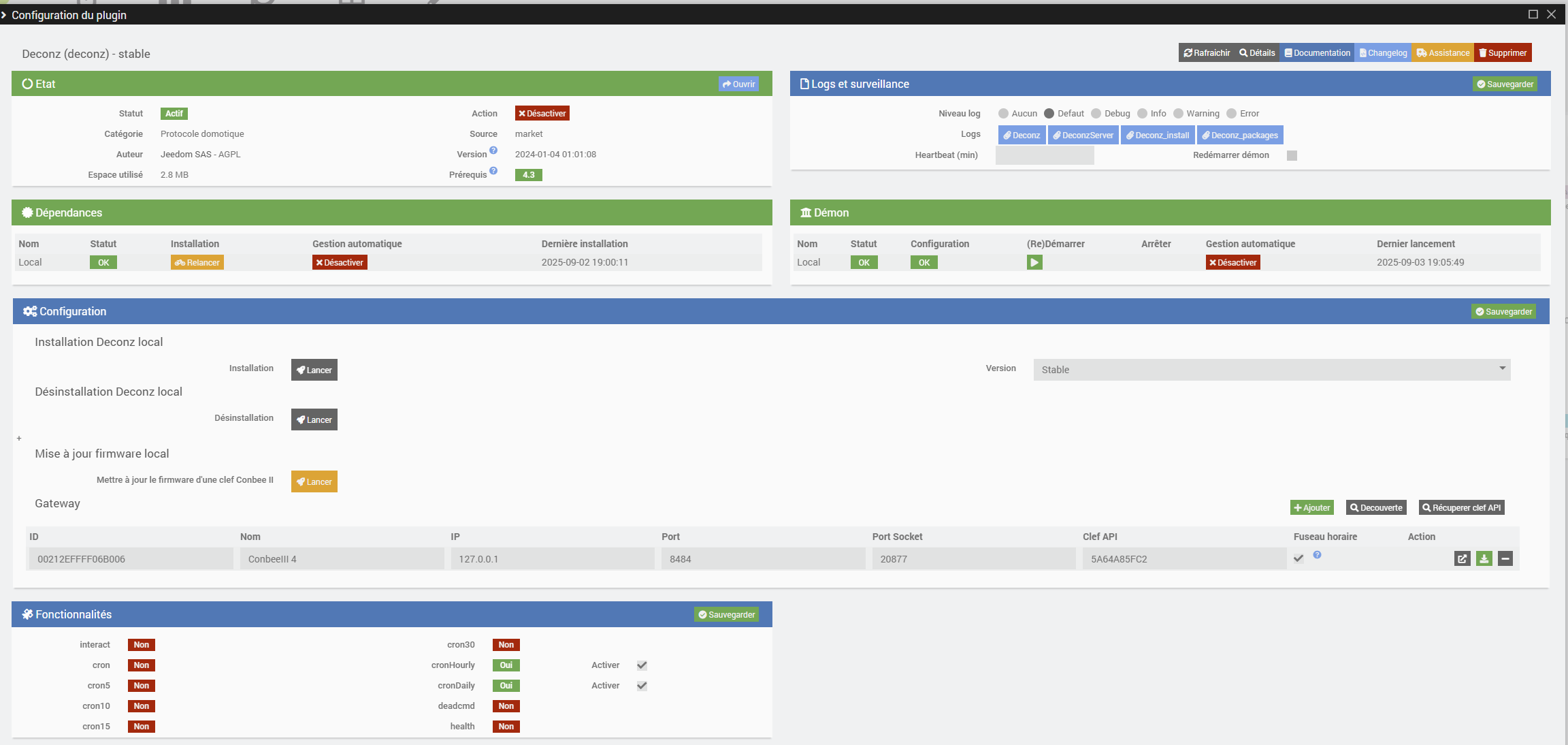
Task: View the plugin Changelog
Action: coord(1383,53)
